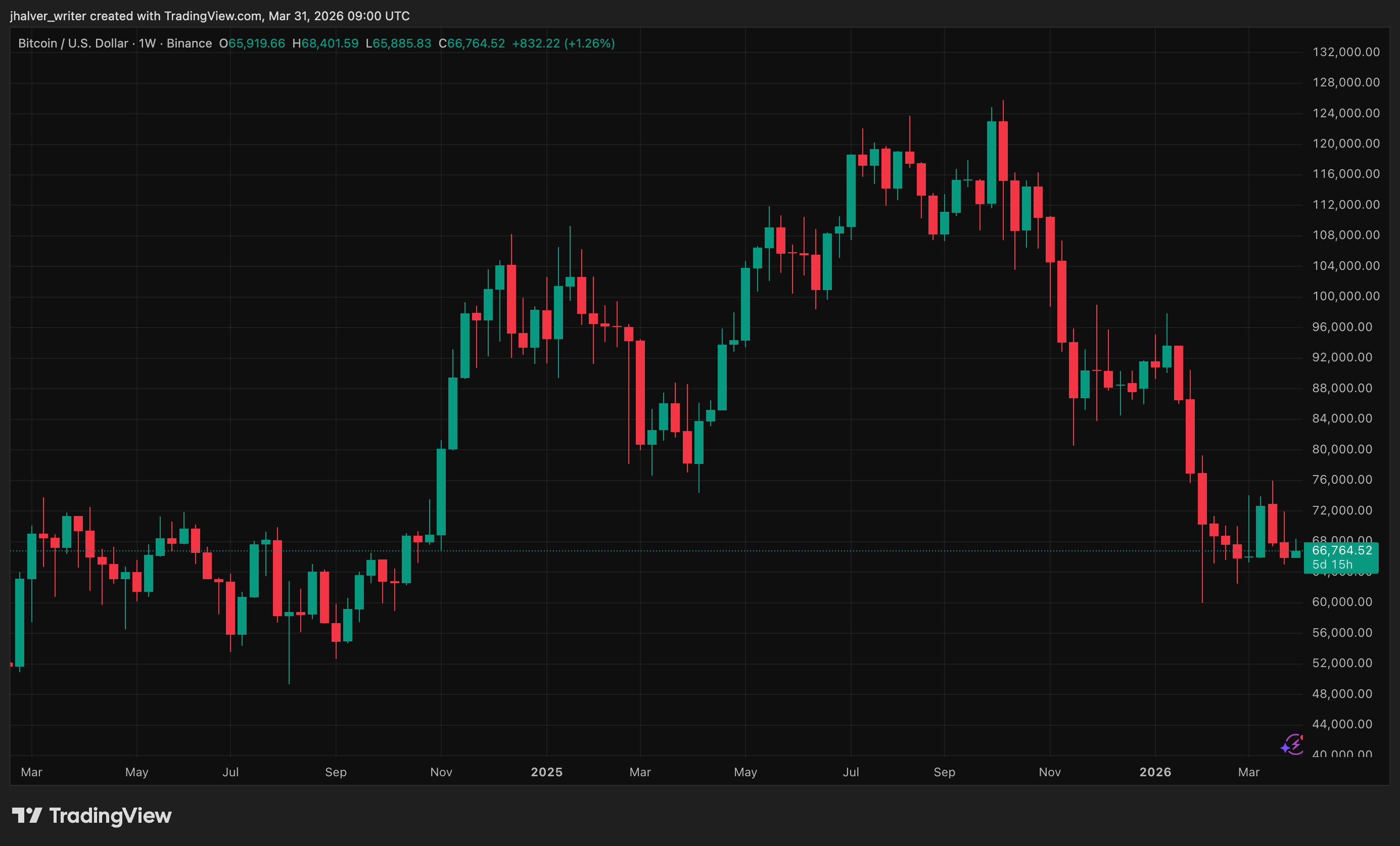Image resolution: width=1400 pixels, height=846 pixels.
Task: Click the green current price tag 66,764.52
Action: point(1341,550)
